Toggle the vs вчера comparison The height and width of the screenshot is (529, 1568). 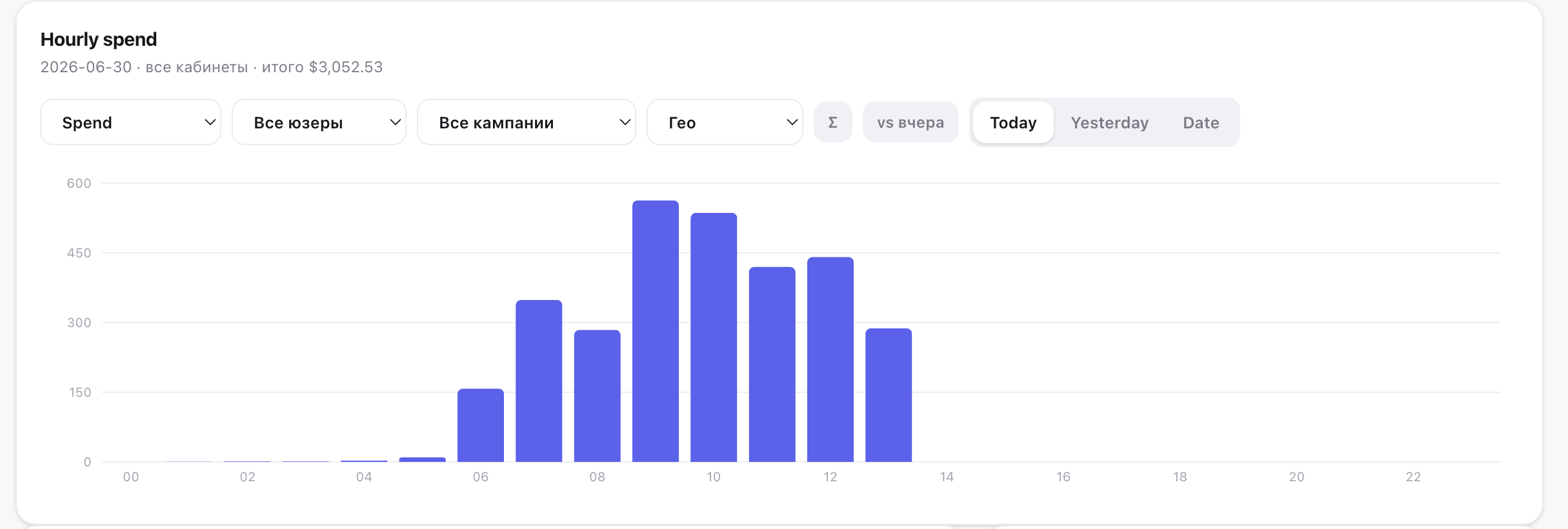click(910, 122)
